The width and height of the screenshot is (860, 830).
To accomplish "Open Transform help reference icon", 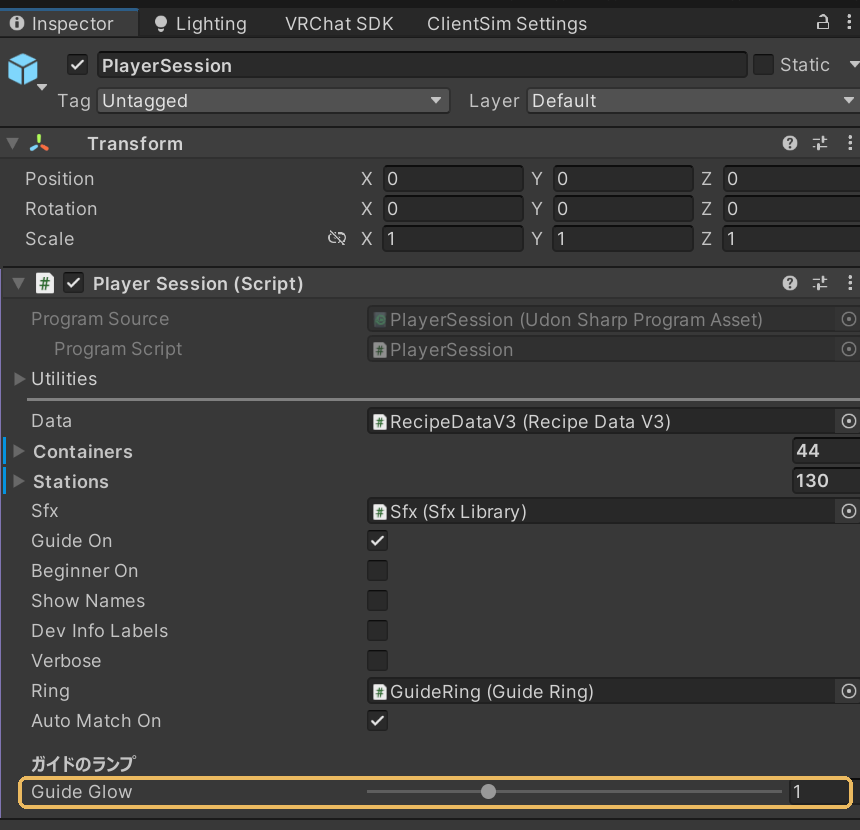I will (x=789, y=143).
